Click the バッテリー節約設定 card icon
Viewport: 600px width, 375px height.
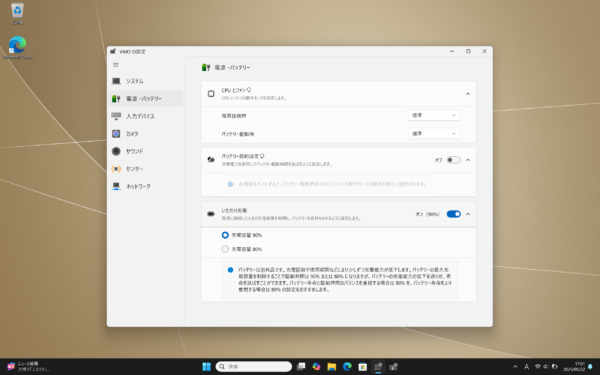pos(211,160)
